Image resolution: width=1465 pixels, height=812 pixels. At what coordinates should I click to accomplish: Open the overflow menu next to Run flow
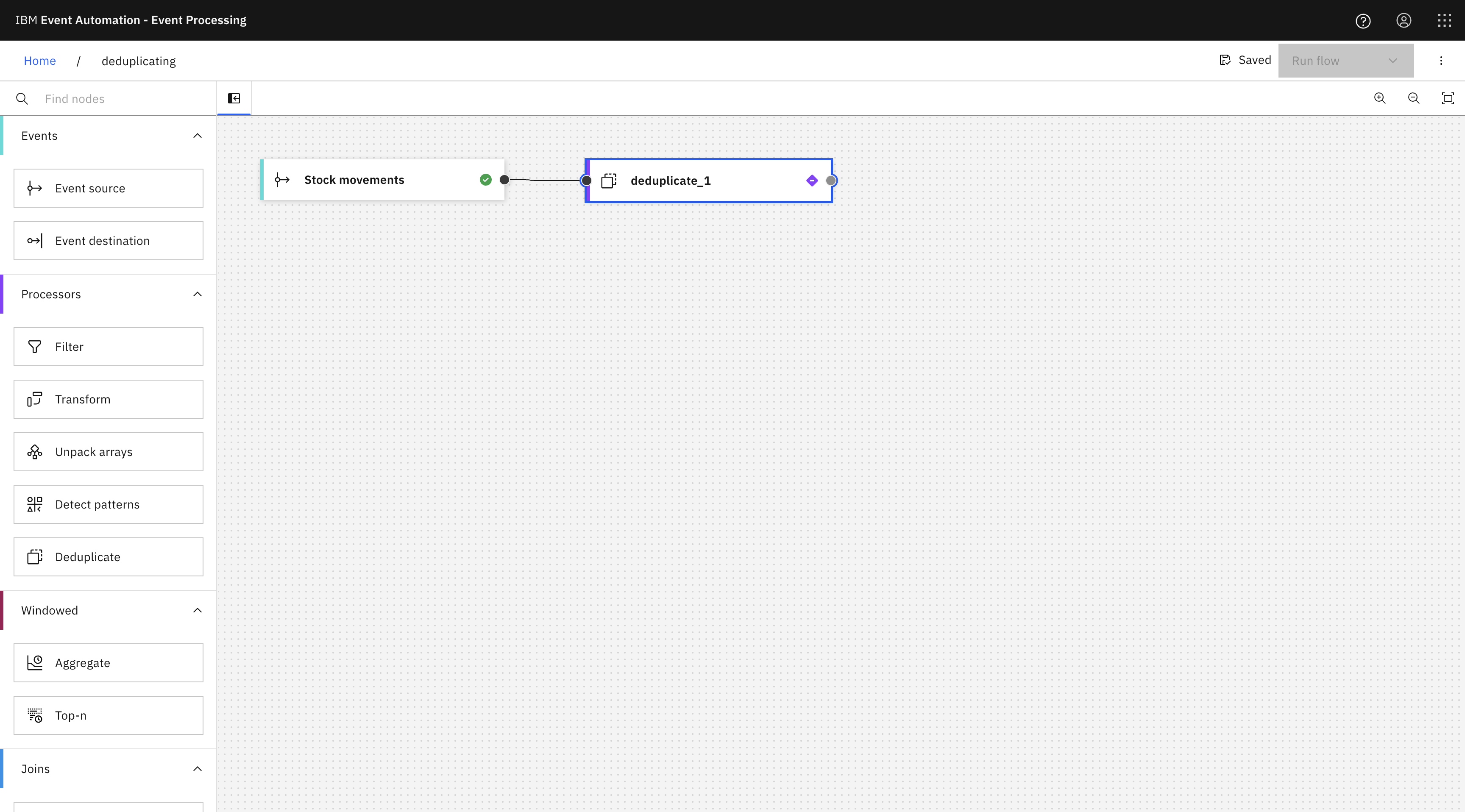(x=1441, y=60)
